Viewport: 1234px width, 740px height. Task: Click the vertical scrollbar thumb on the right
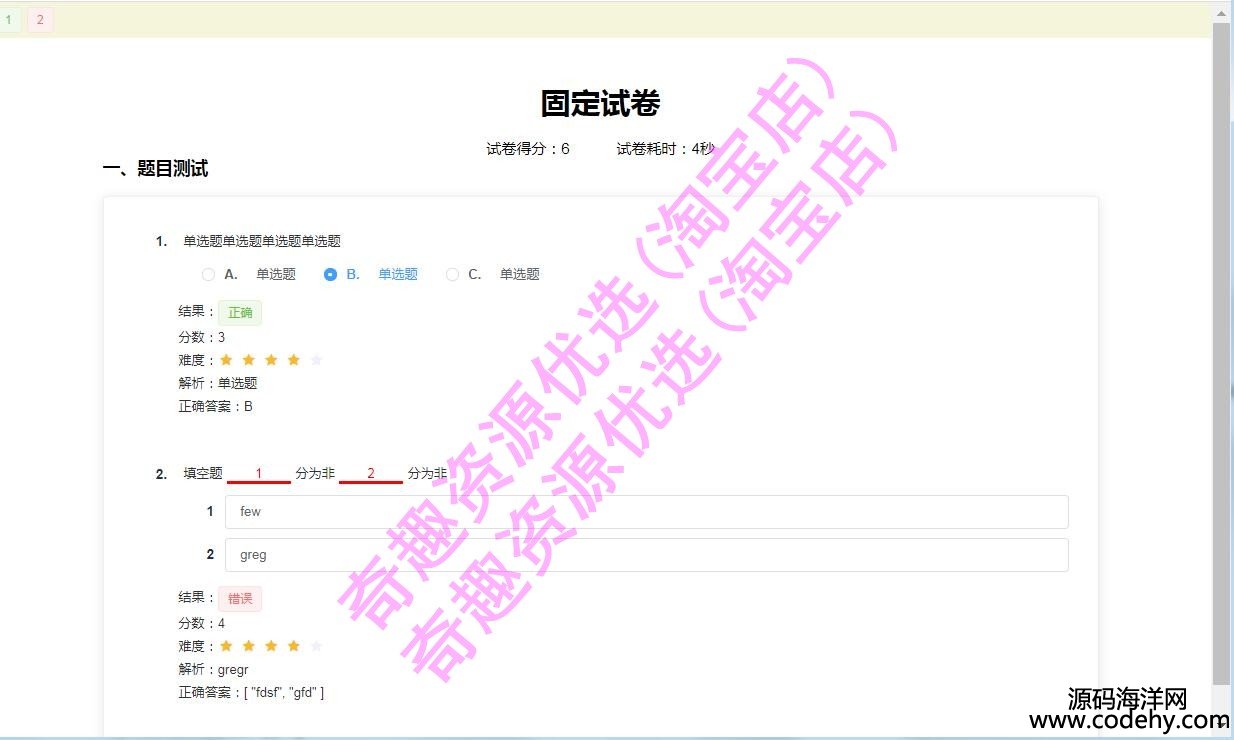(1222, 350)
